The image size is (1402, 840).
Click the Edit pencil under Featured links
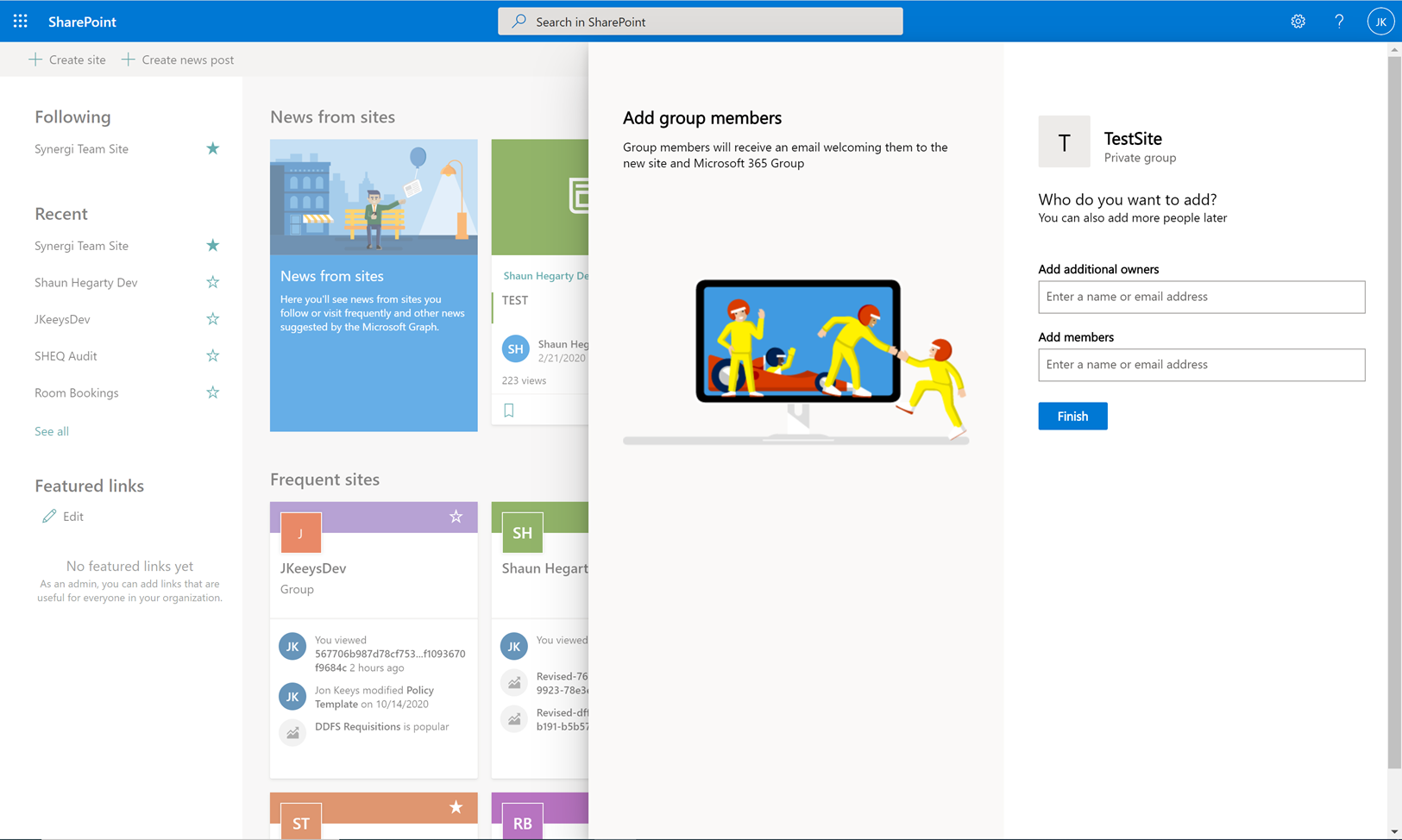[49, 516]
